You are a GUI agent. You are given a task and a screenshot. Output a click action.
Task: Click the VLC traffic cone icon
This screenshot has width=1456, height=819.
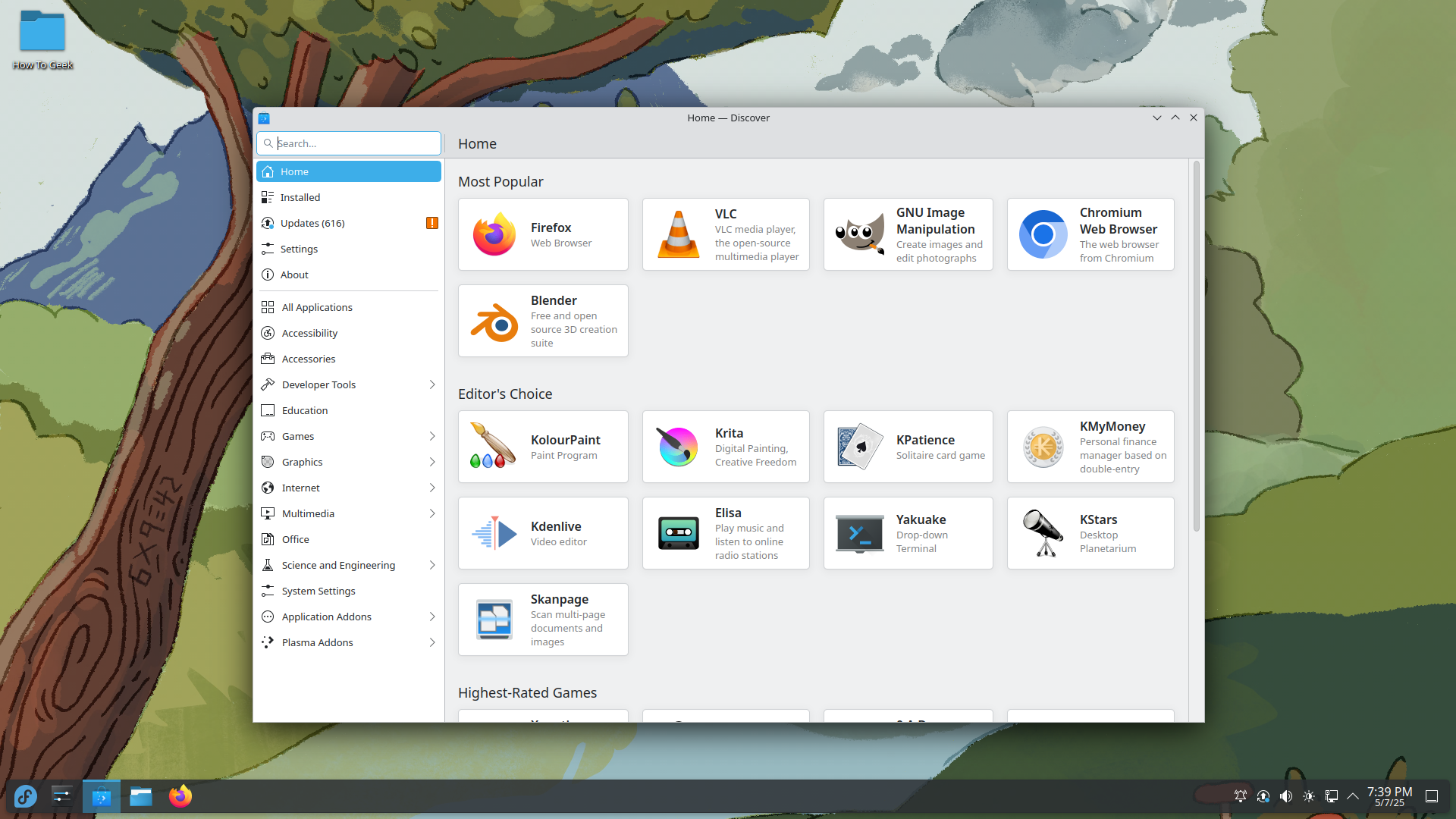678,234
